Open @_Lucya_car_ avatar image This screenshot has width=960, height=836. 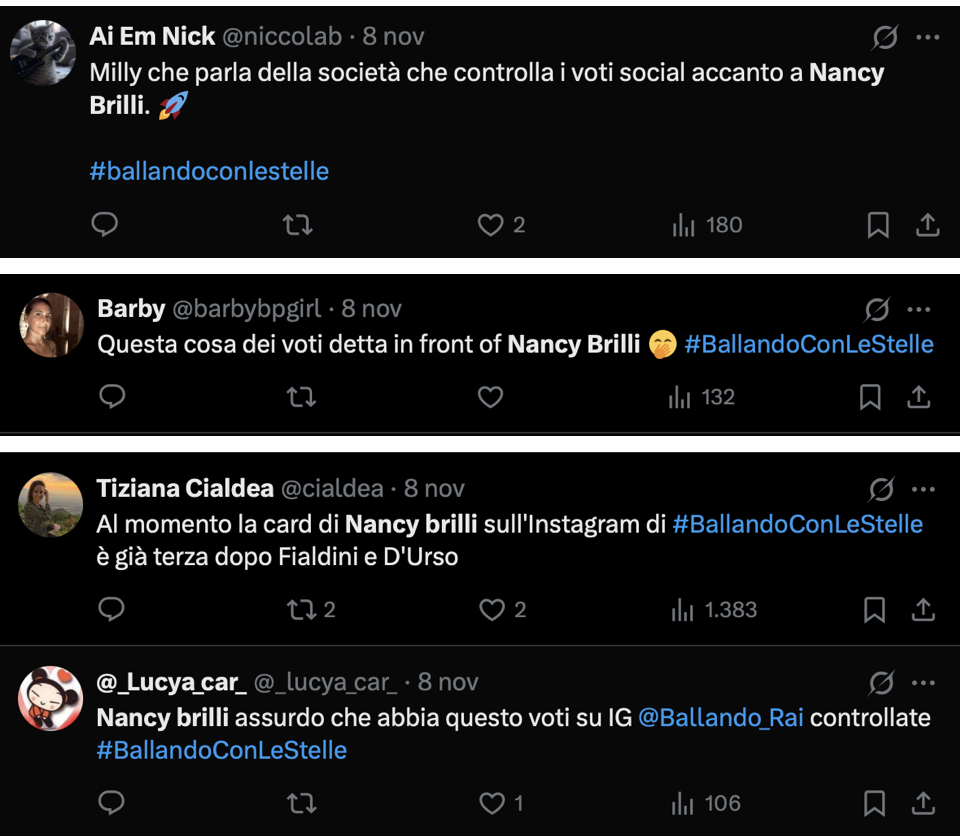(50, 698)
